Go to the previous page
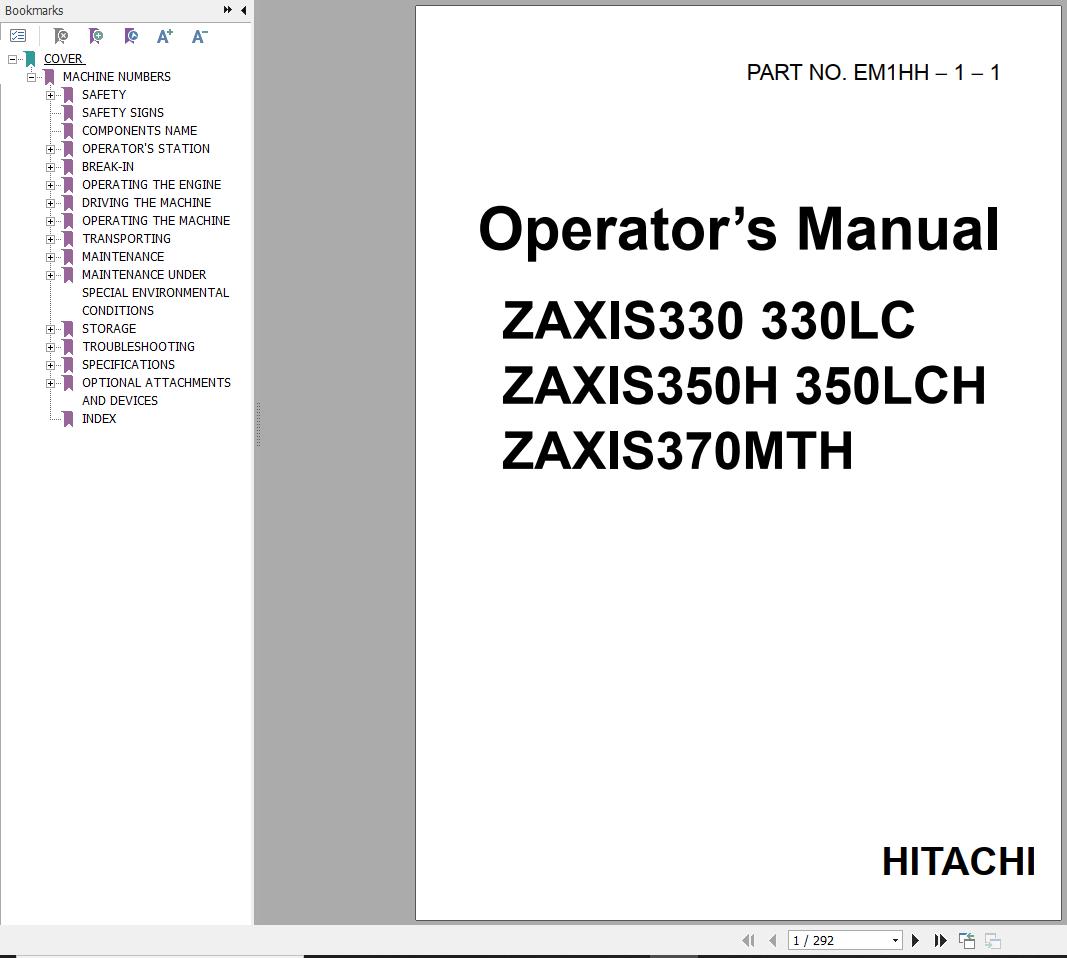 (772, 940)
